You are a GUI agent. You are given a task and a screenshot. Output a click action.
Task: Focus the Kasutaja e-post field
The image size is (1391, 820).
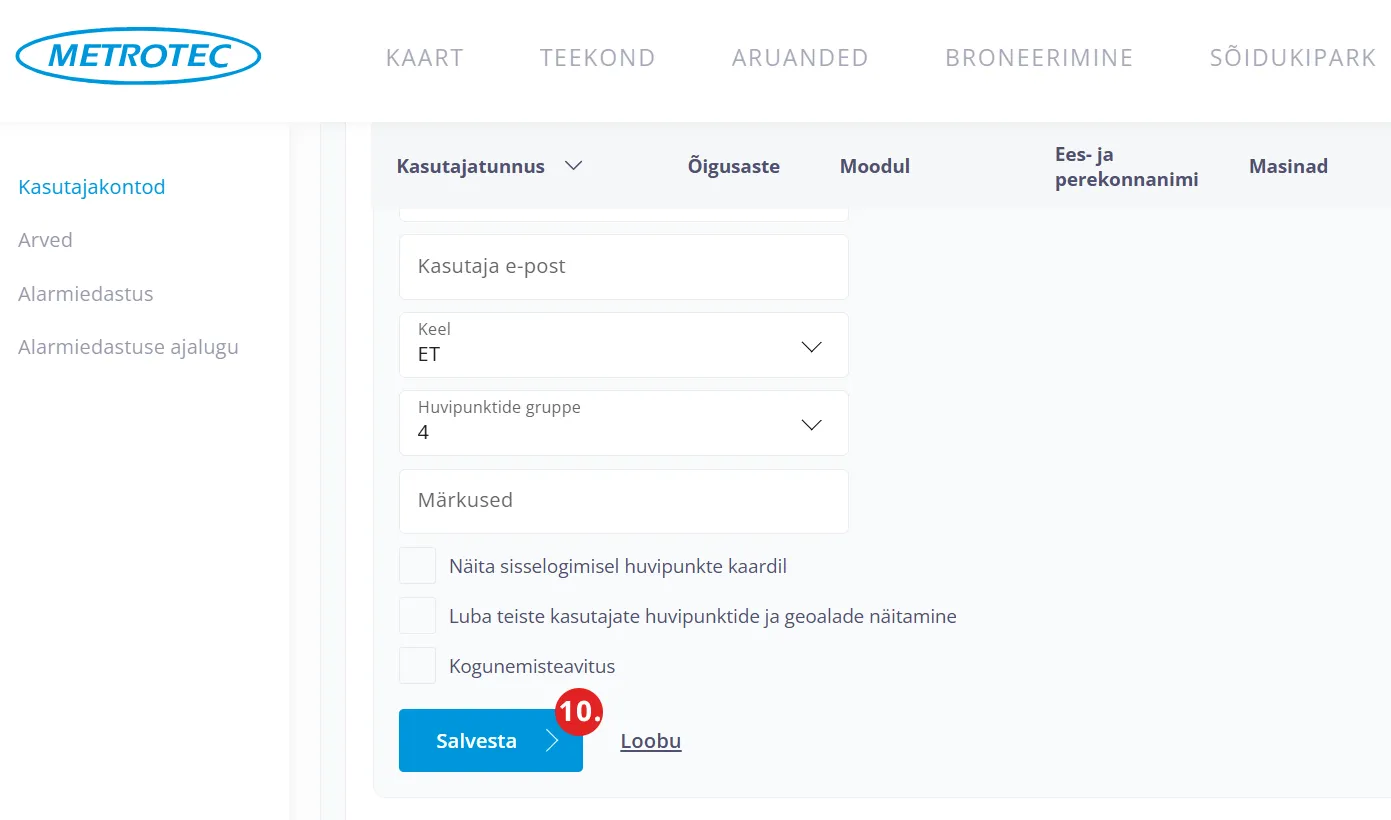623,267
